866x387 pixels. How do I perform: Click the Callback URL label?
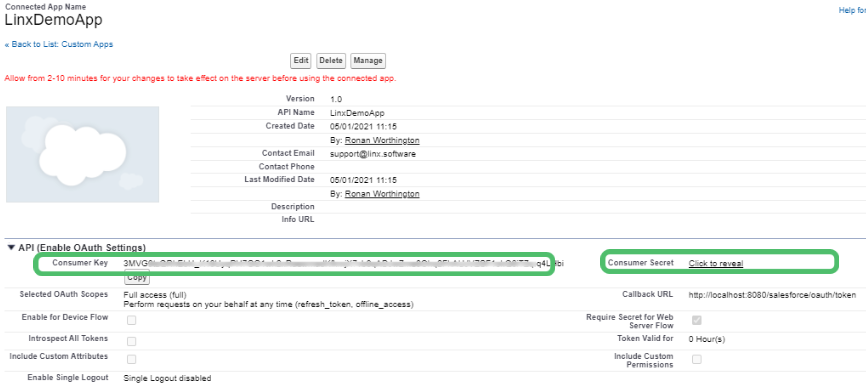[x=647, y=294]
